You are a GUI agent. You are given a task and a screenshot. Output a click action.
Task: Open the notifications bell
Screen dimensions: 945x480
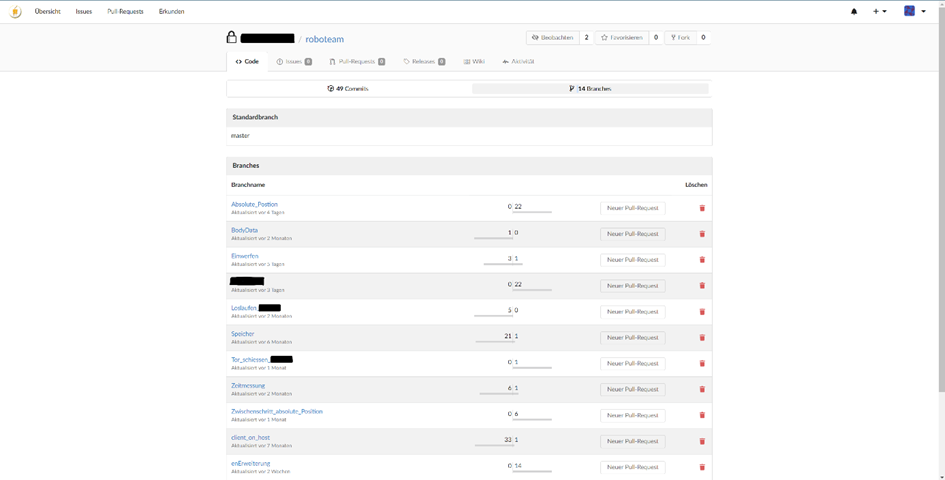(x=854, y=11)
